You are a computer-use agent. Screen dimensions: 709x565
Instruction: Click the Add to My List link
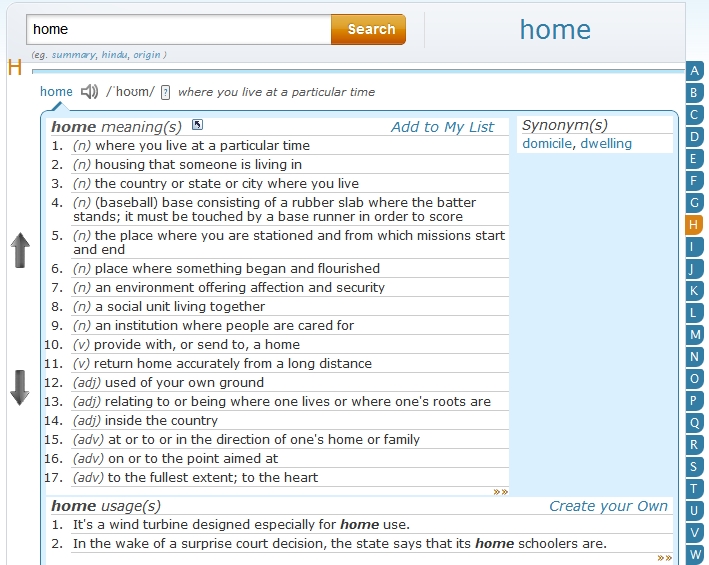click(442, 127)
